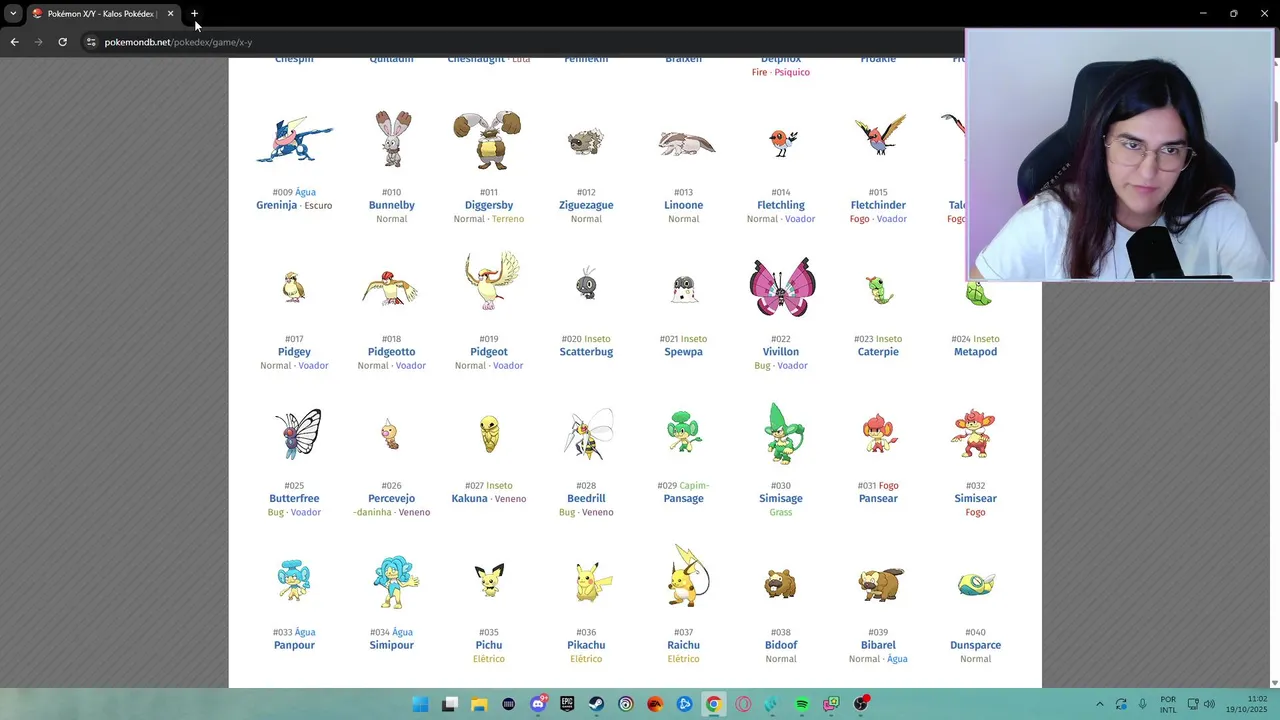The height and width of the screenshot is (720, 1280).
Task: Click the Fogo type under Simisear
Action: click(975, 512)
